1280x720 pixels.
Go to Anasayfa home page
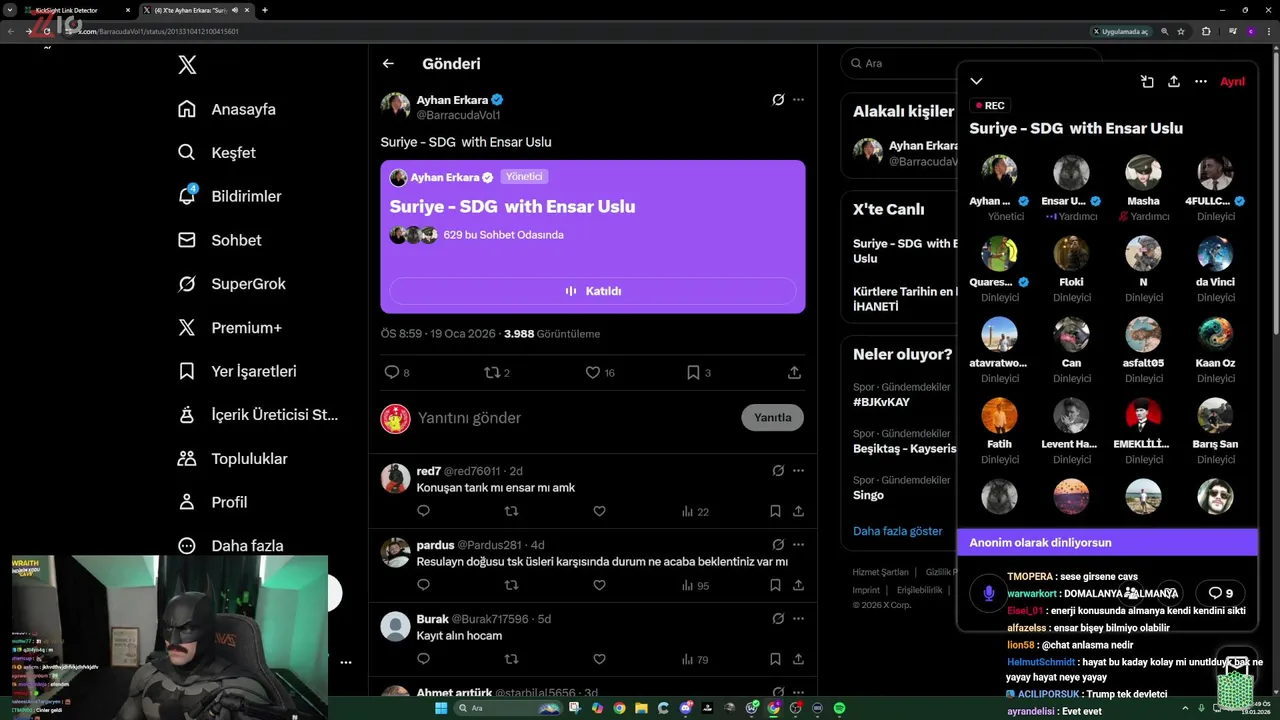(227, 109)
